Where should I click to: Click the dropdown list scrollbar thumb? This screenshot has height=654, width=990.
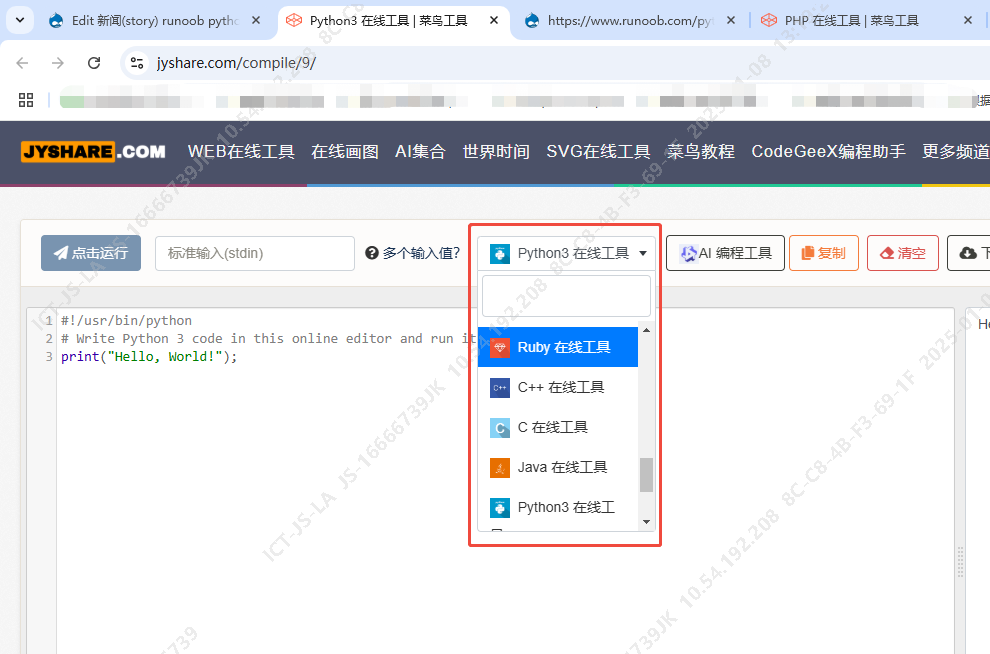(x=646, y=475)
